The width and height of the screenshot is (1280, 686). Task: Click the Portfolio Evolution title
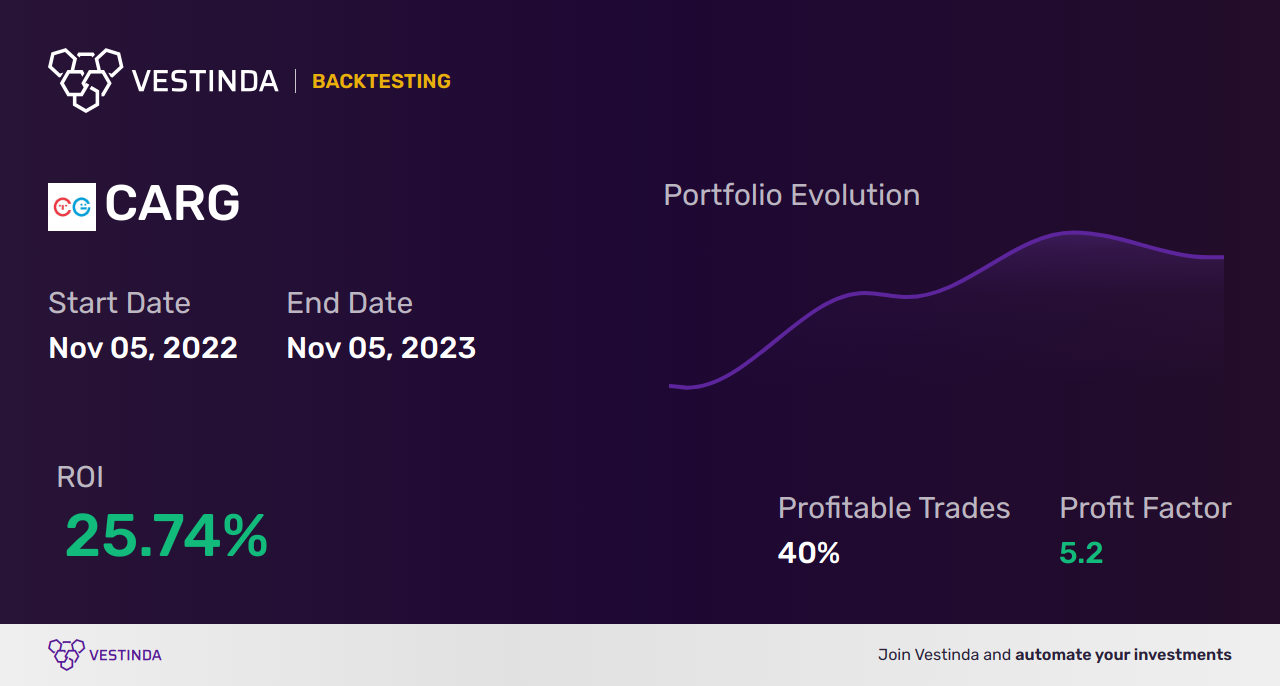(792, 195)
